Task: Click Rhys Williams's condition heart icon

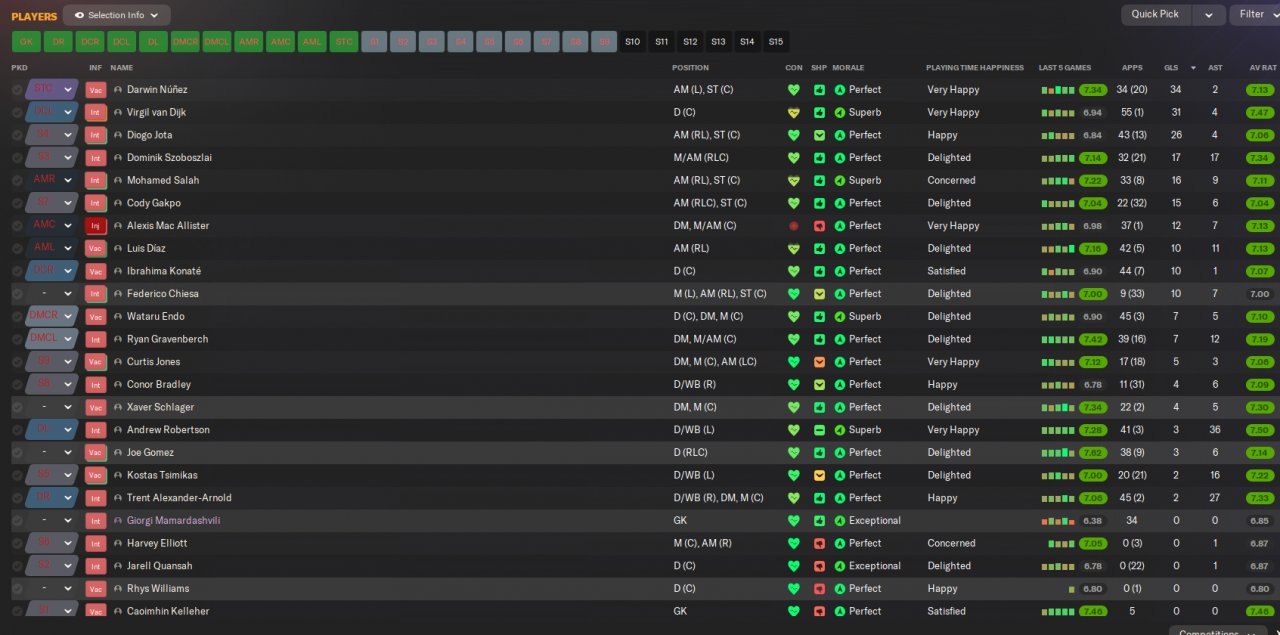Action: tap(794, 589)
